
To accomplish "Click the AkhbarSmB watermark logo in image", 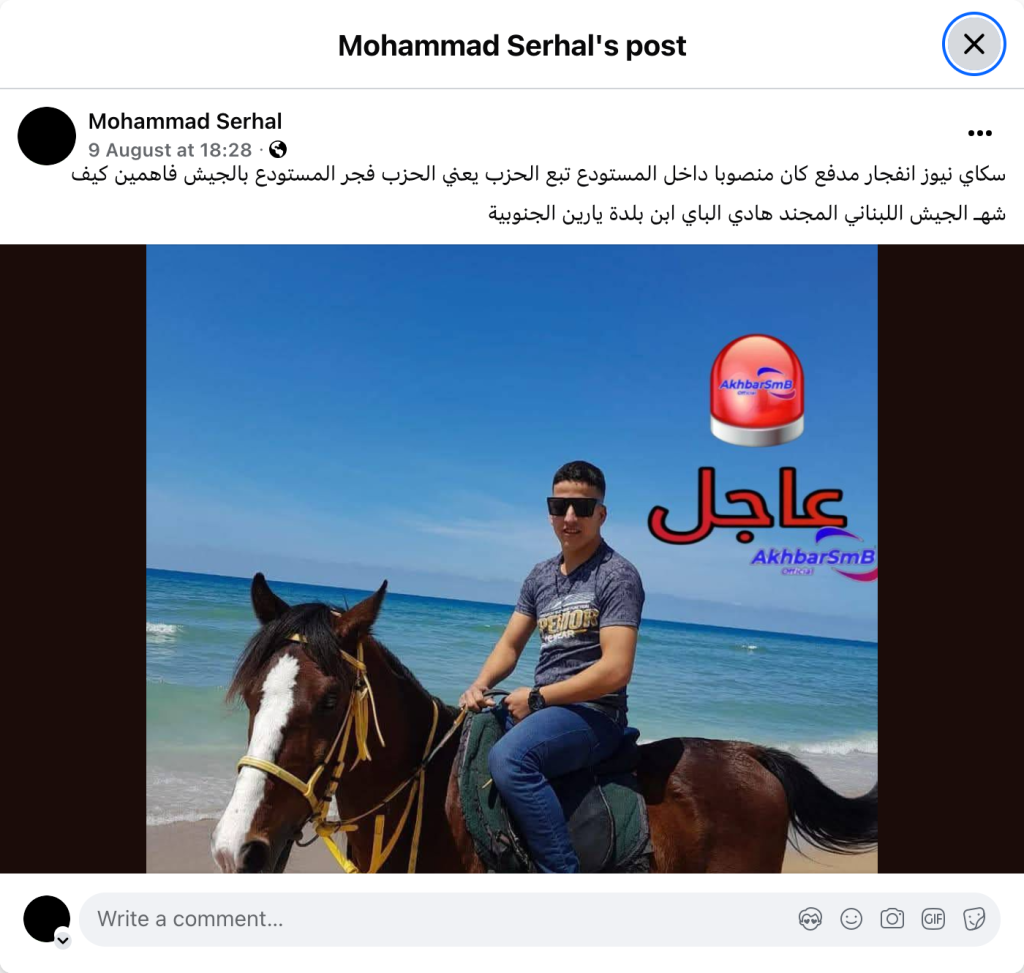I will tap(813, 559).
